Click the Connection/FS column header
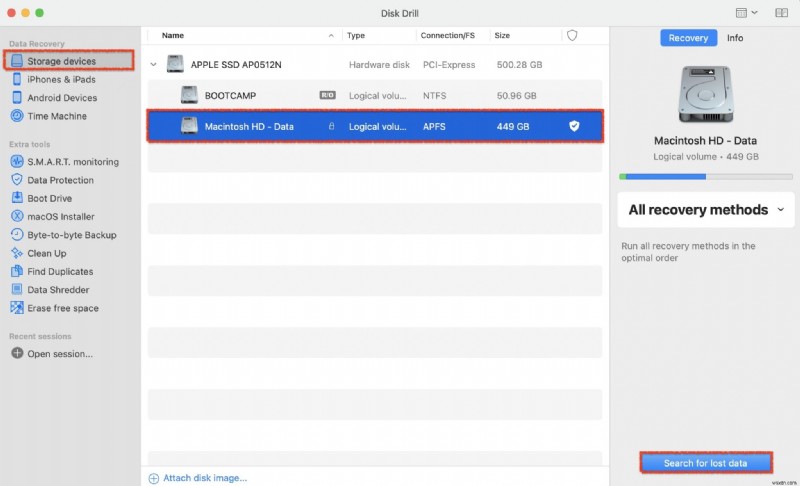This screenshot has width=800, height=486. [447, 35]
